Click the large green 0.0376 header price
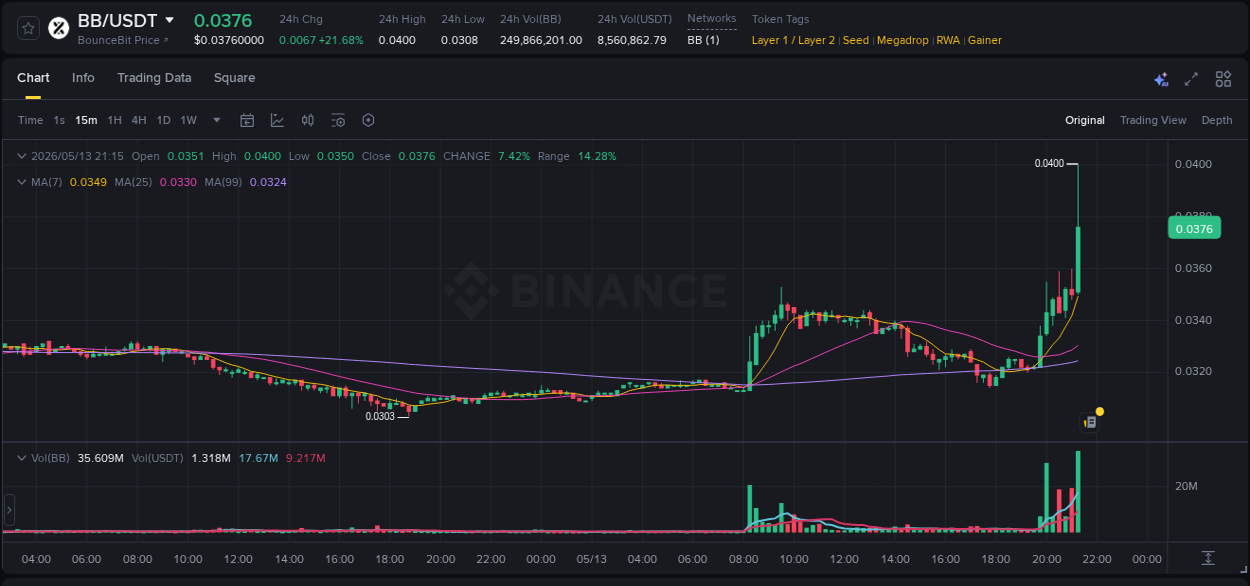 pos(223,20)
